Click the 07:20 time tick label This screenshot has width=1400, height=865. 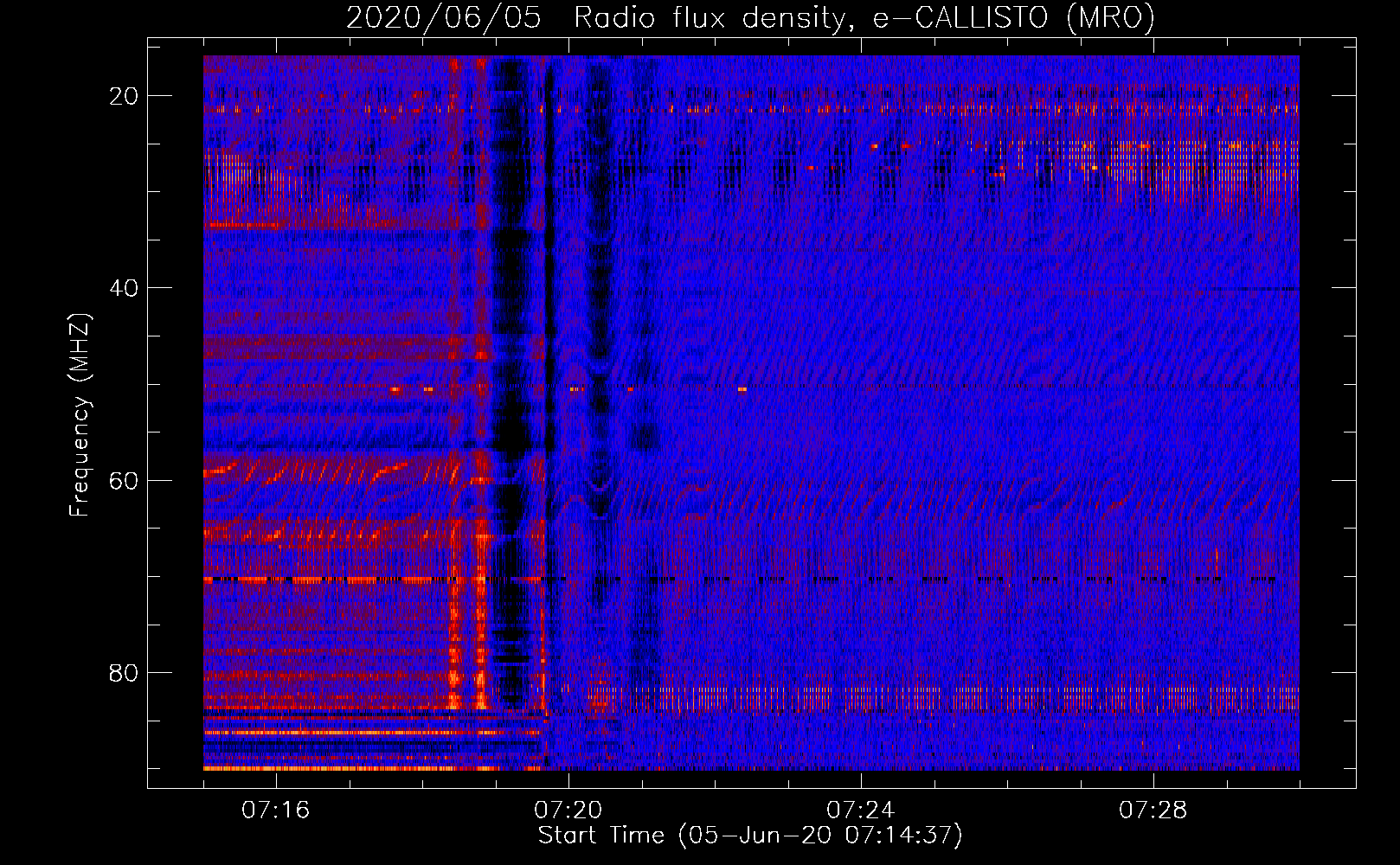click(x=568, y=811)
